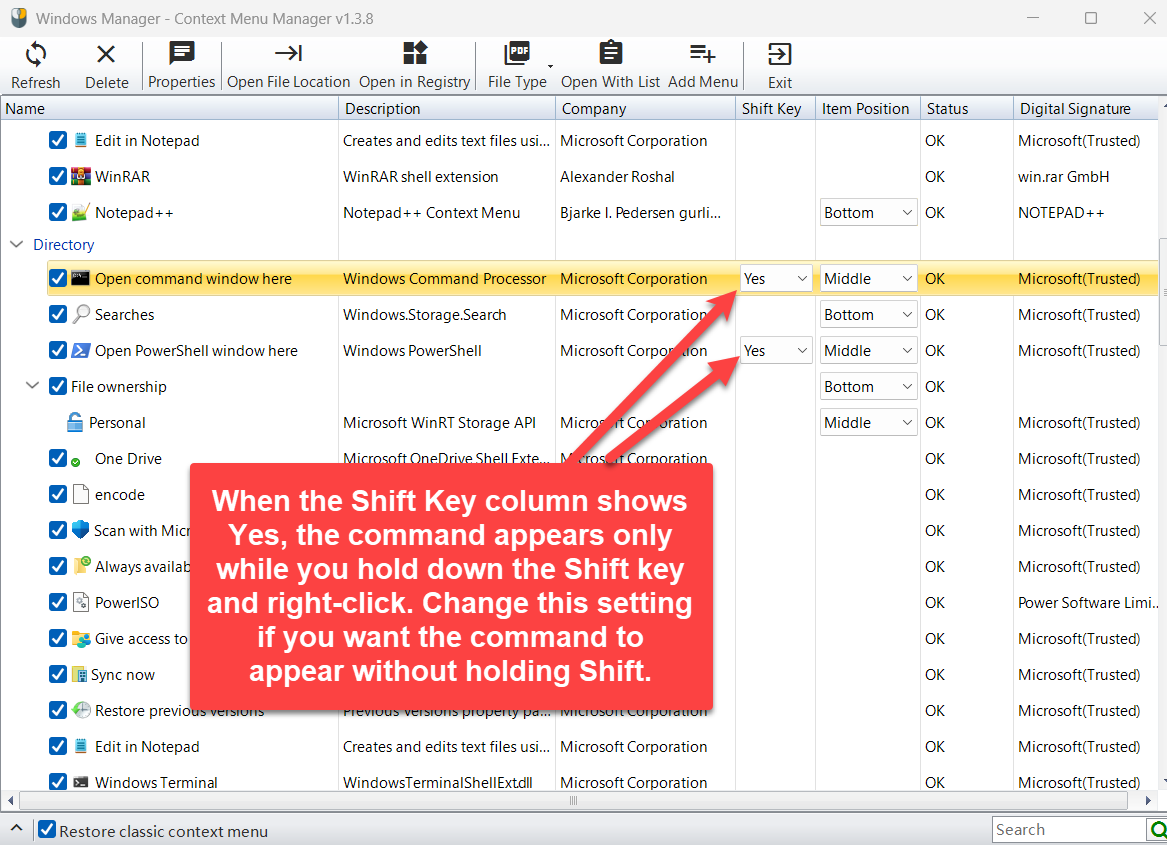Click the horizontal scrollbar thumb

click(573, 801)
